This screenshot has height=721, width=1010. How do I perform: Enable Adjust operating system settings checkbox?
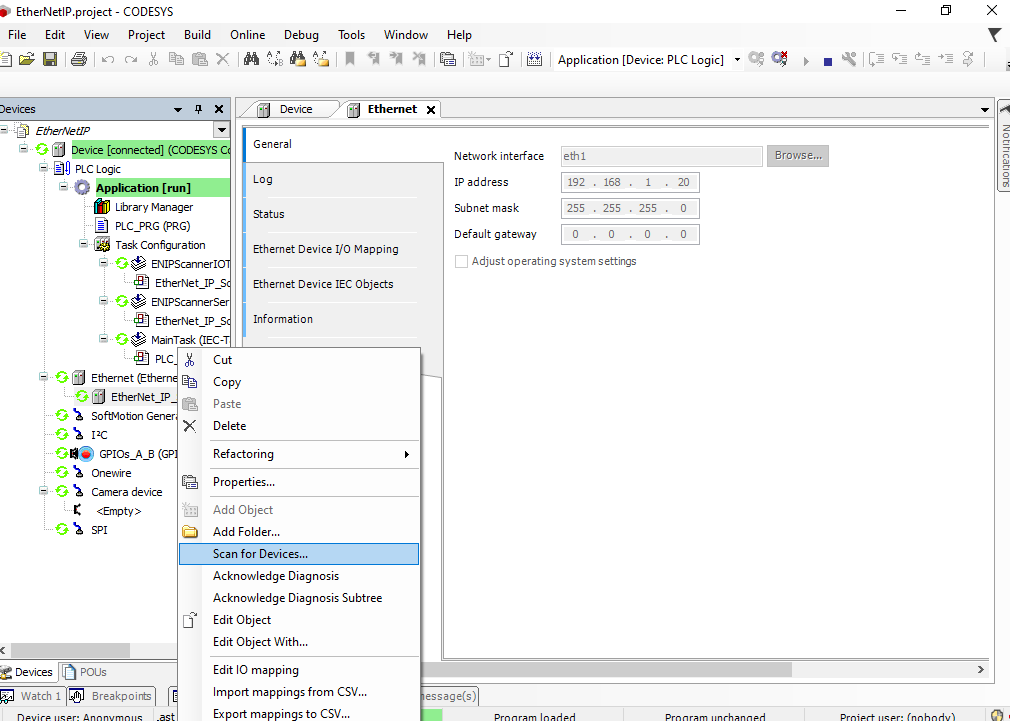pos(461,261)
